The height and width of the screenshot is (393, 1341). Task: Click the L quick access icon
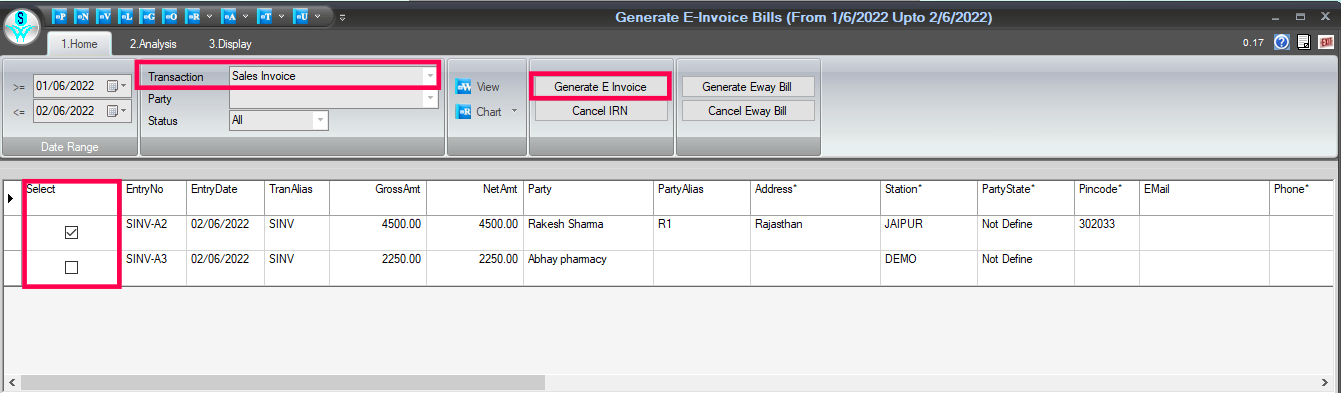(x=125, y=16)
